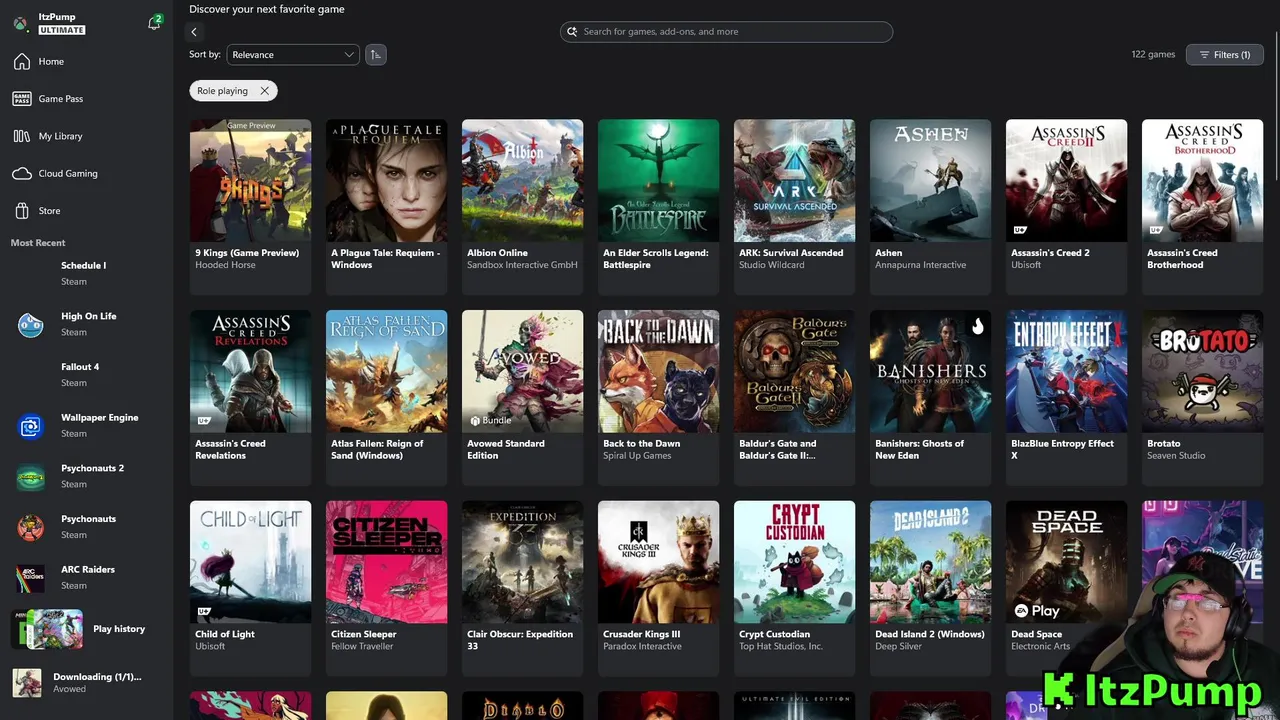The image size is (1280, 720).
Task: Open Albion Online game card
Action: click(522, 207)
